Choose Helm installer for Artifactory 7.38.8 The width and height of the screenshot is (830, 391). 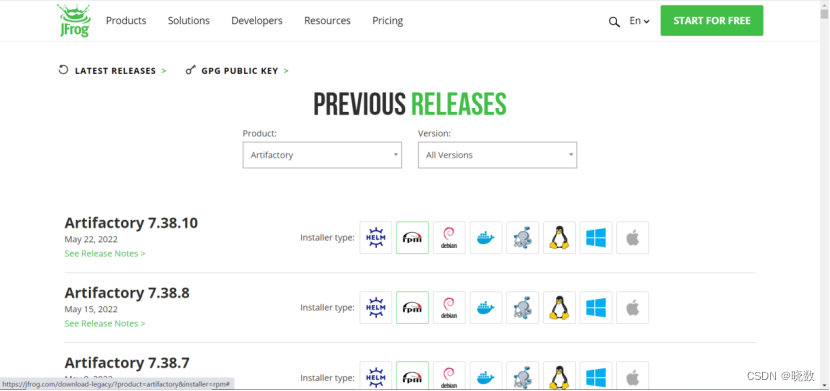[376, 307]
